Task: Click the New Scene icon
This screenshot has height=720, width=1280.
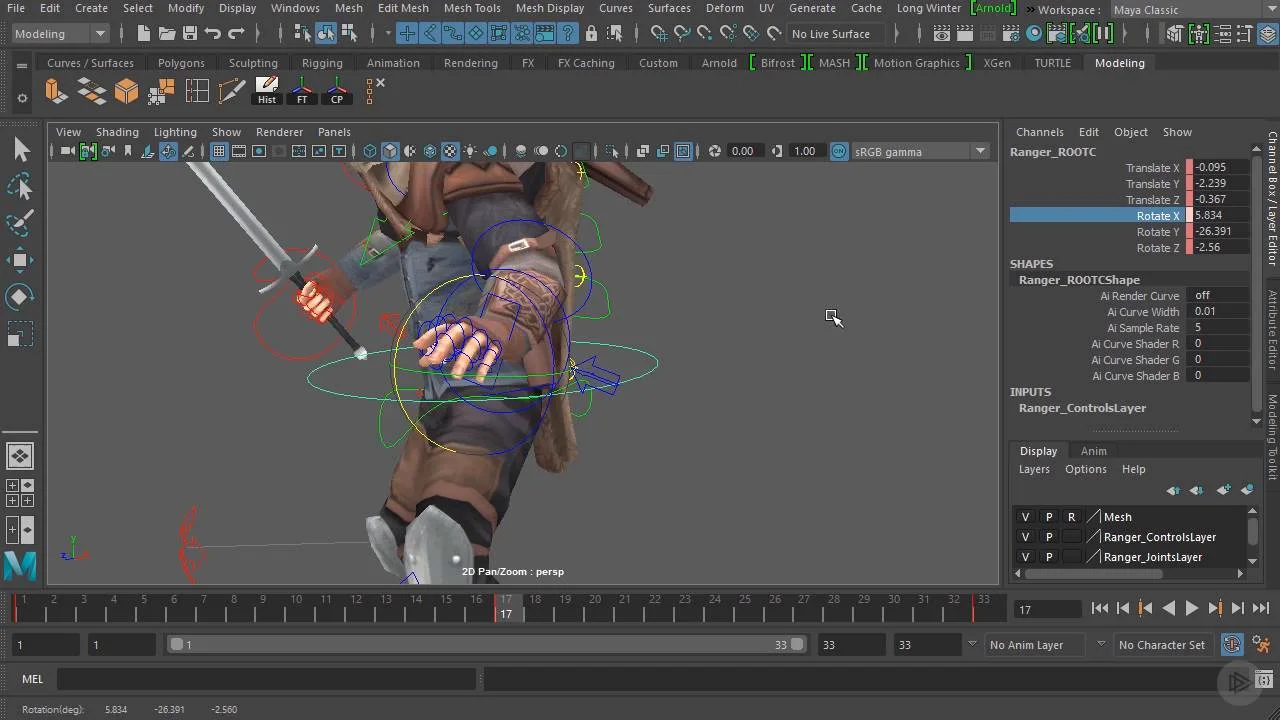Action: [144, 33]
